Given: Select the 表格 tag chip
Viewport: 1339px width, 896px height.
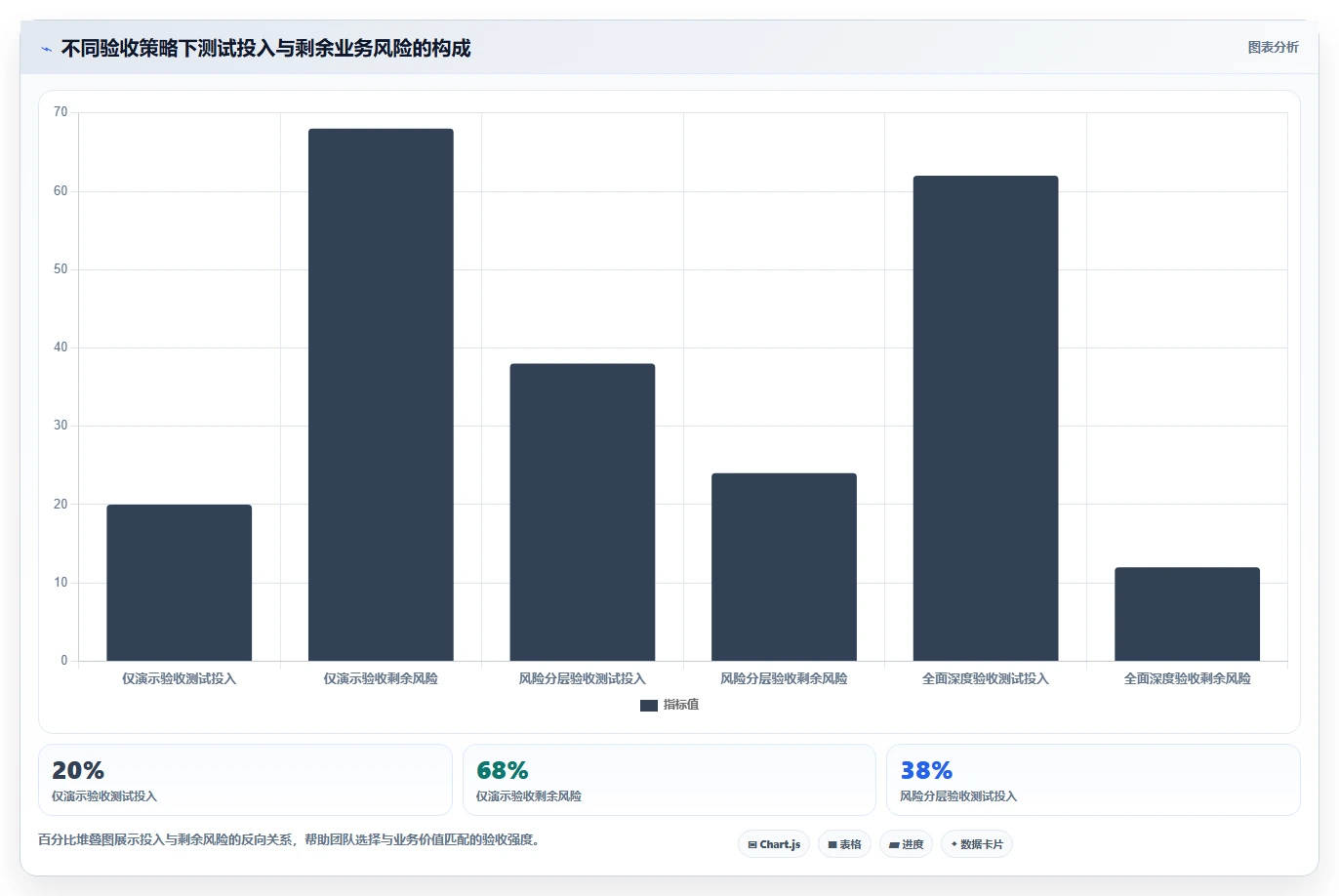Looking at the screenshot, I should point(844,844).
